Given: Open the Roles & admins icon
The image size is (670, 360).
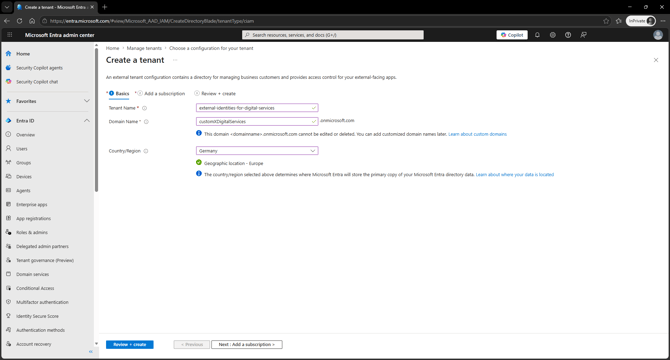Looking at the screenshot, I should point(8,232).
